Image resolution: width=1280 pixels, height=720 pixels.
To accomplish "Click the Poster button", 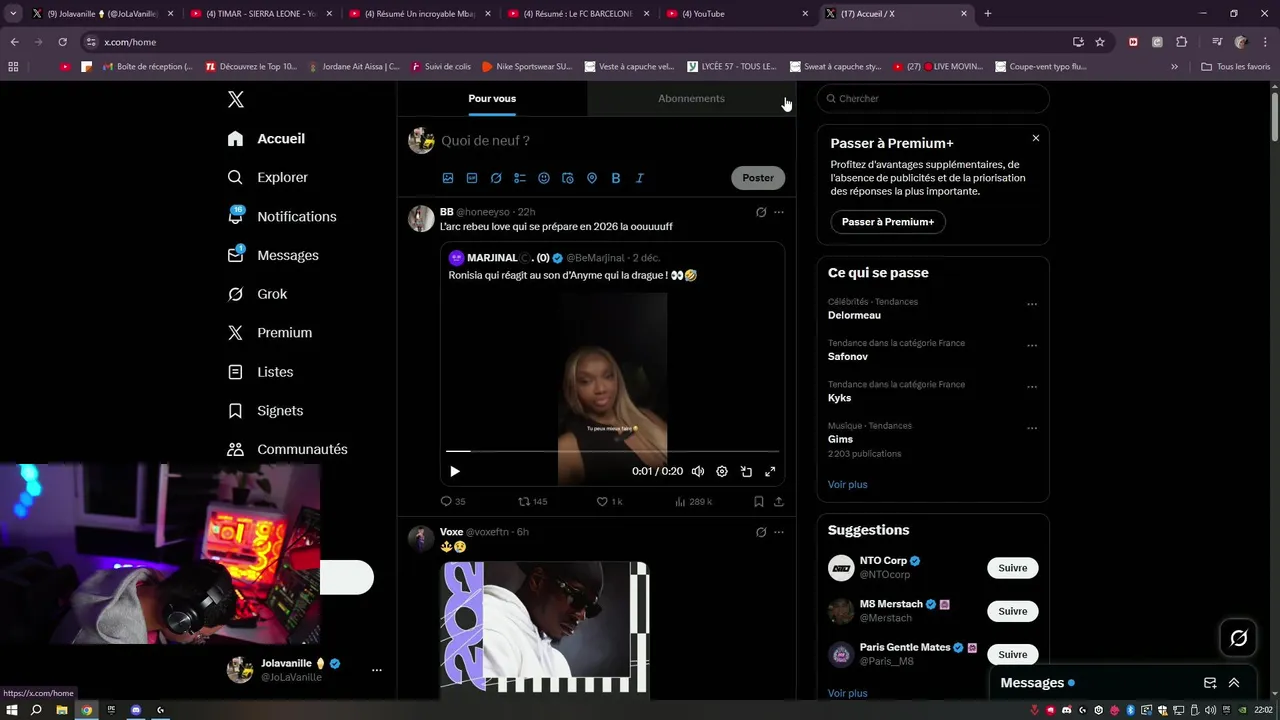I will 758,178.
